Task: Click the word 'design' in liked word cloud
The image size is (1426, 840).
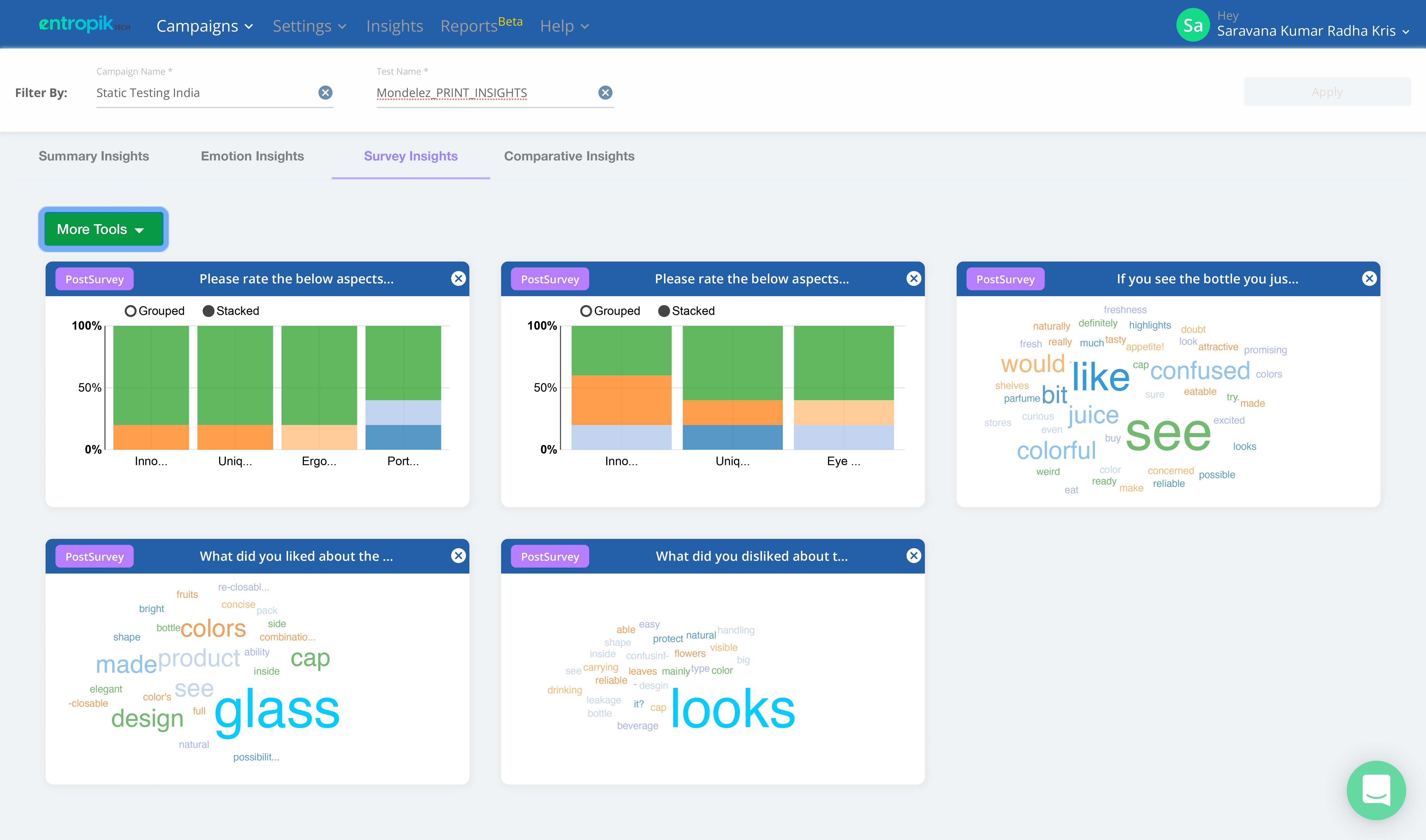Action: (147, 719)
